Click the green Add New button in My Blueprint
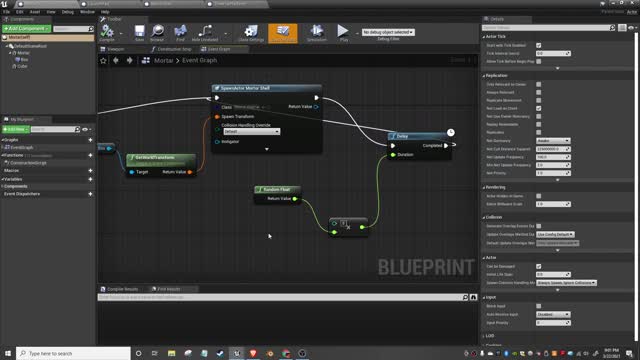The height and width of the screenshot is (360, 640). pyautogui.click(x=16, y=129)
